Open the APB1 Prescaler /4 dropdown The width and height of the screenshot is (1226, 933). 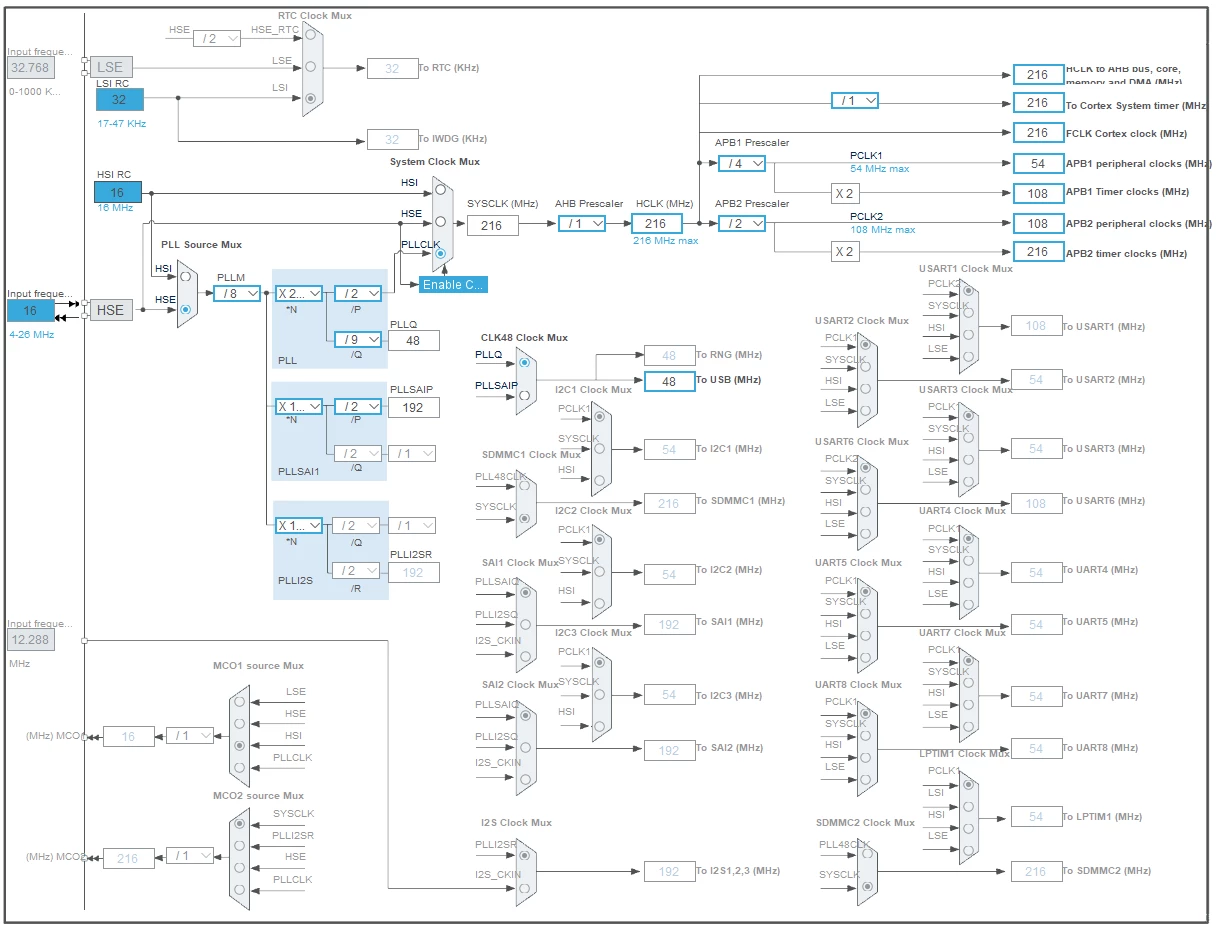click(741, 163)
